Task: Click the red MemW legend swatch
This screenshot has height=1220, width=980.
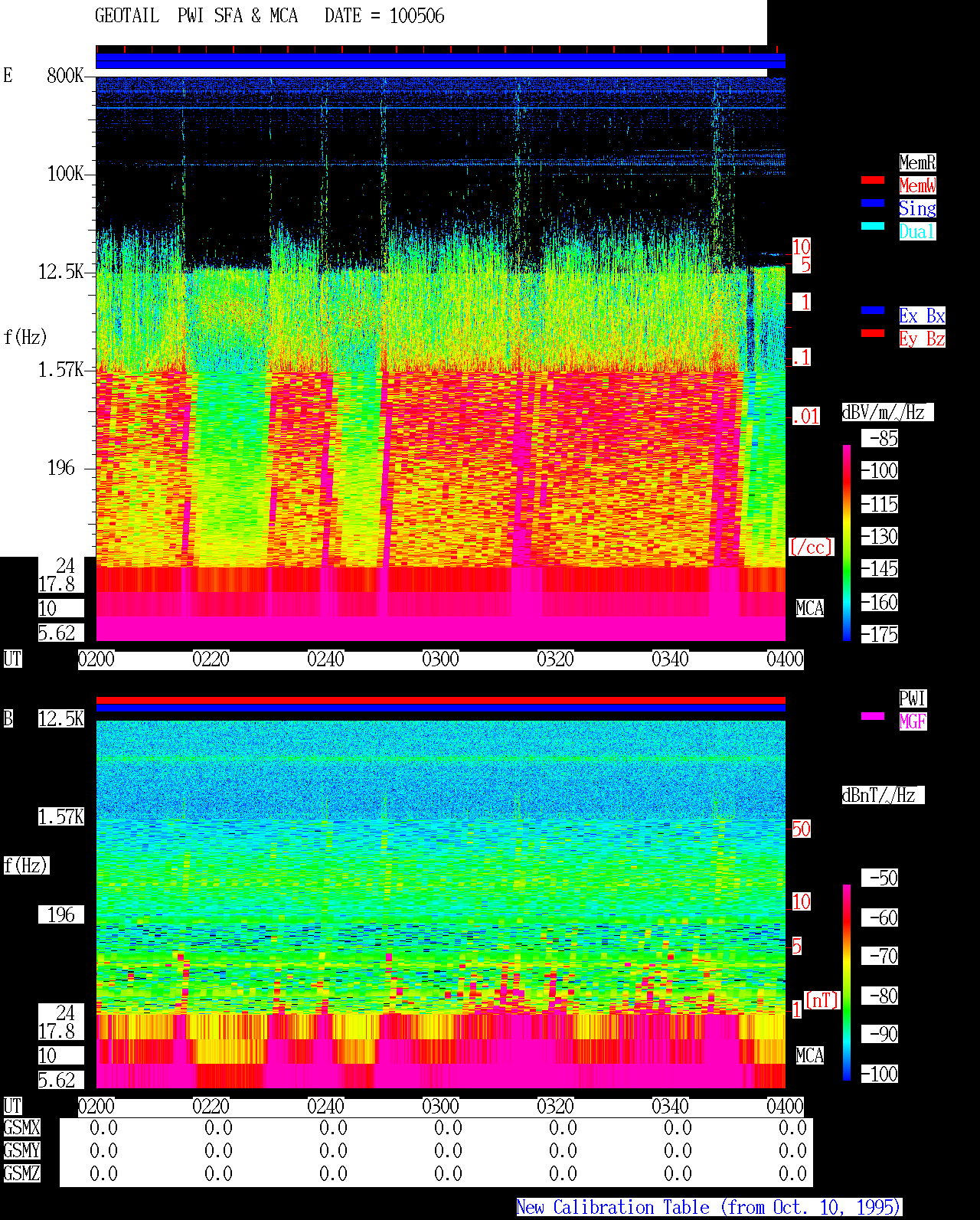Action: (x=873, y=180)
